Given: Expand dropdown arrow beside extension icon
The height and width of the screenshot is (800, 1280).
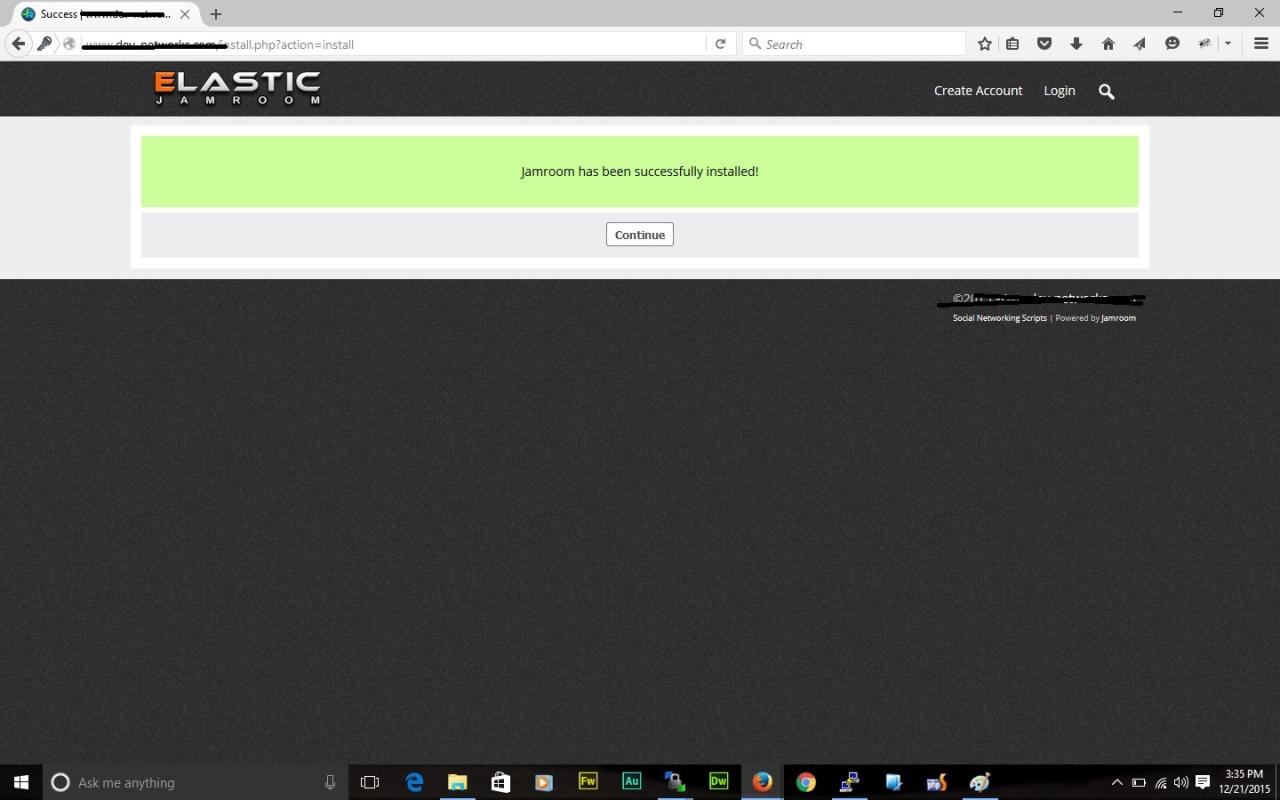Looking at the screenshot, I should (x=1227, y=44).
